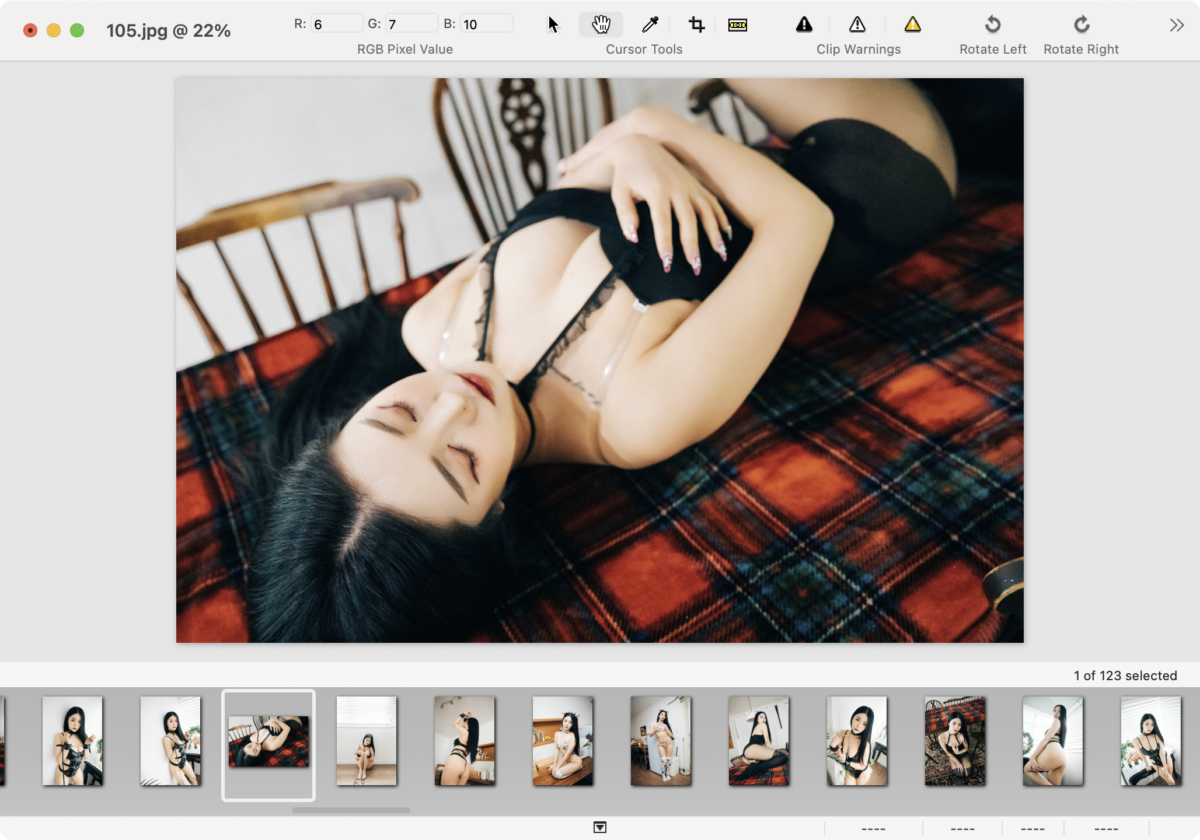Rotate the image right
Viewport: 1200px width, 840px height.
click(x=1081, y=24)
